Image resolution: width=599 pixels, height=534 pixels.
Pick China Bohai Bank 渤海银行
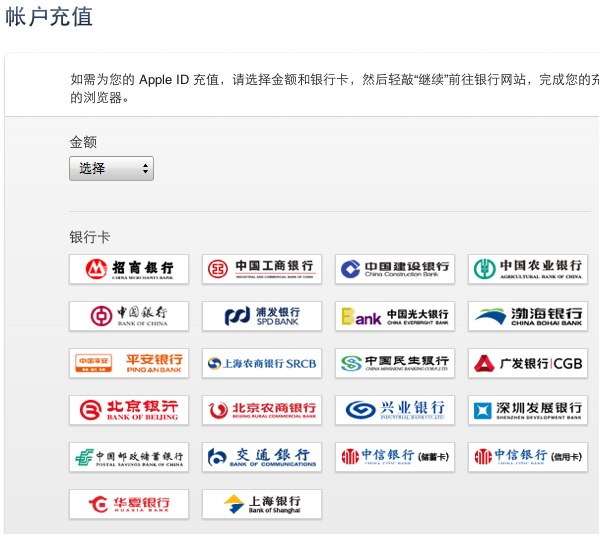(528, 316)
